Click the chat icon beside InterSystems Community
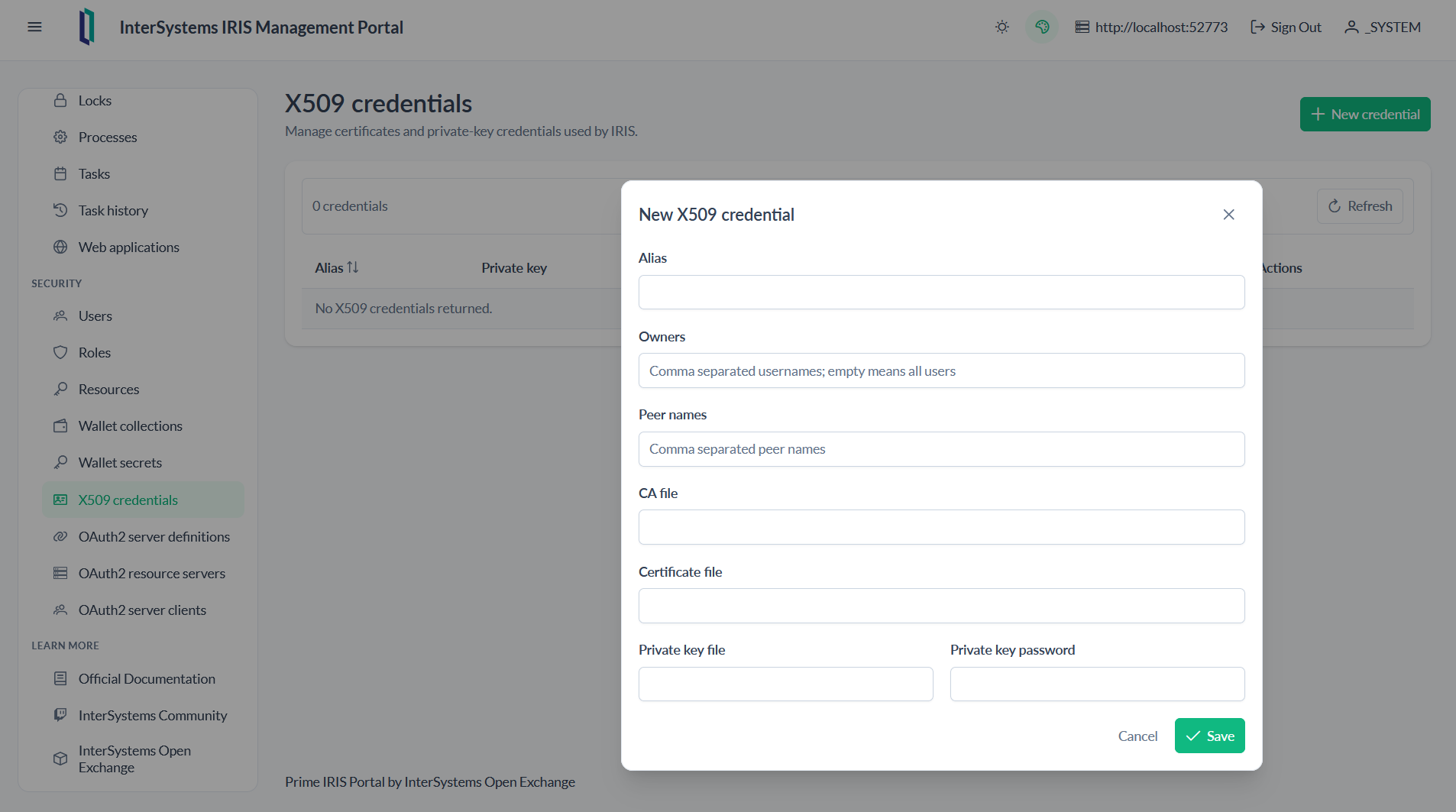1456x812 pixels. 60,715
